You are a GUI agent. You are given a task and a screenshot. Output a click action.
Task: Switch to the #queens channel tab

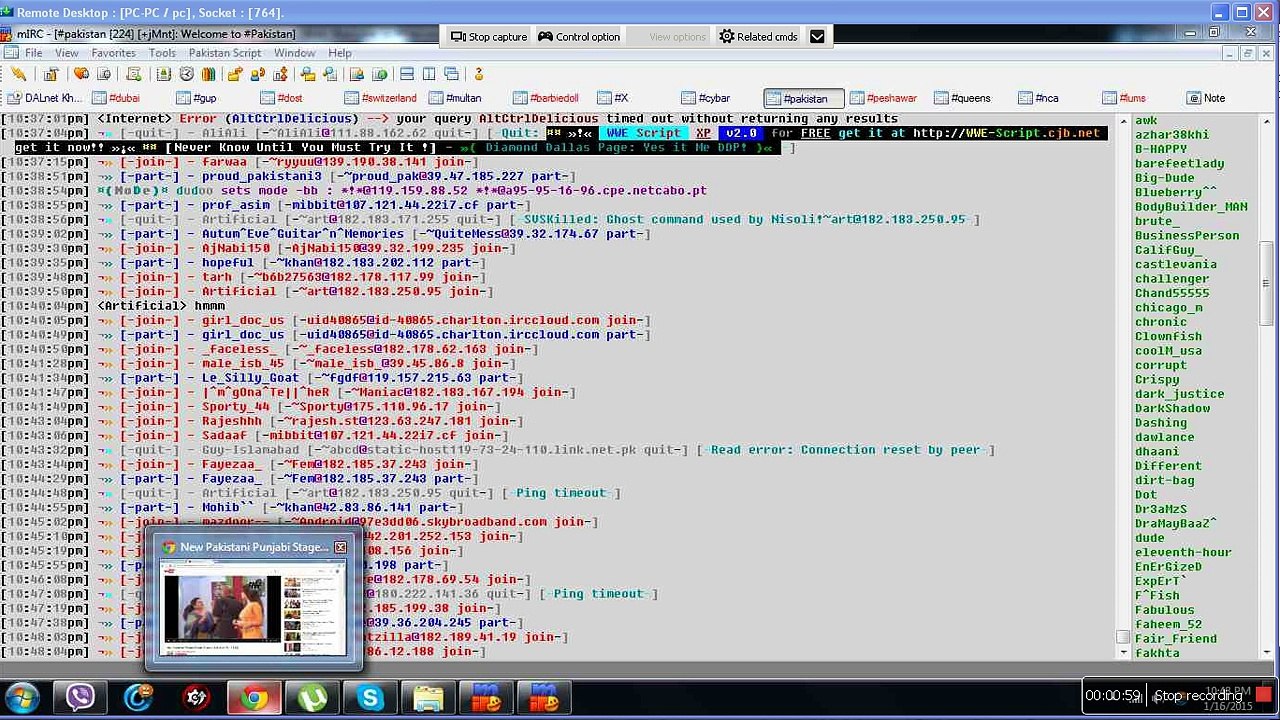click(962, 98)
